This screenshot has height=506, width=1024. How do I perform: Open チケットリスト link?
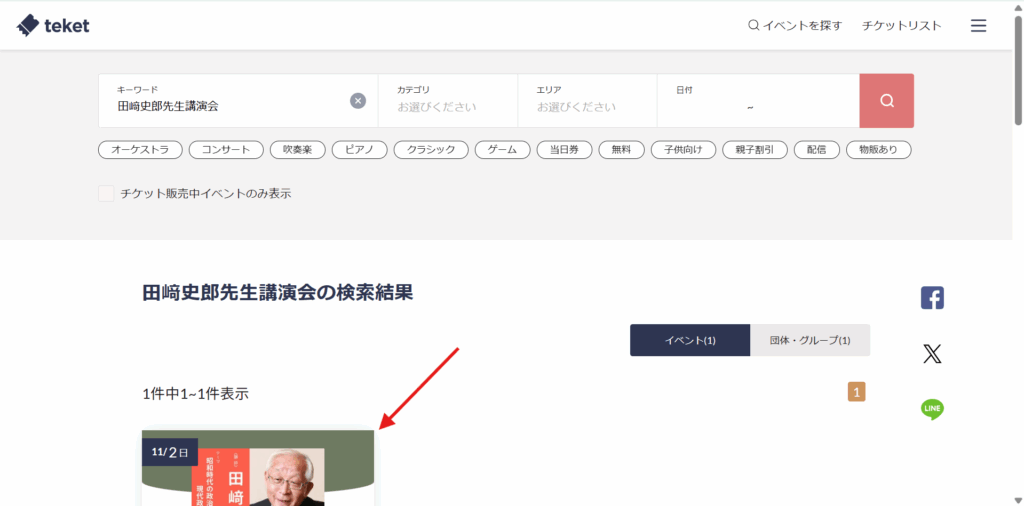902,26
